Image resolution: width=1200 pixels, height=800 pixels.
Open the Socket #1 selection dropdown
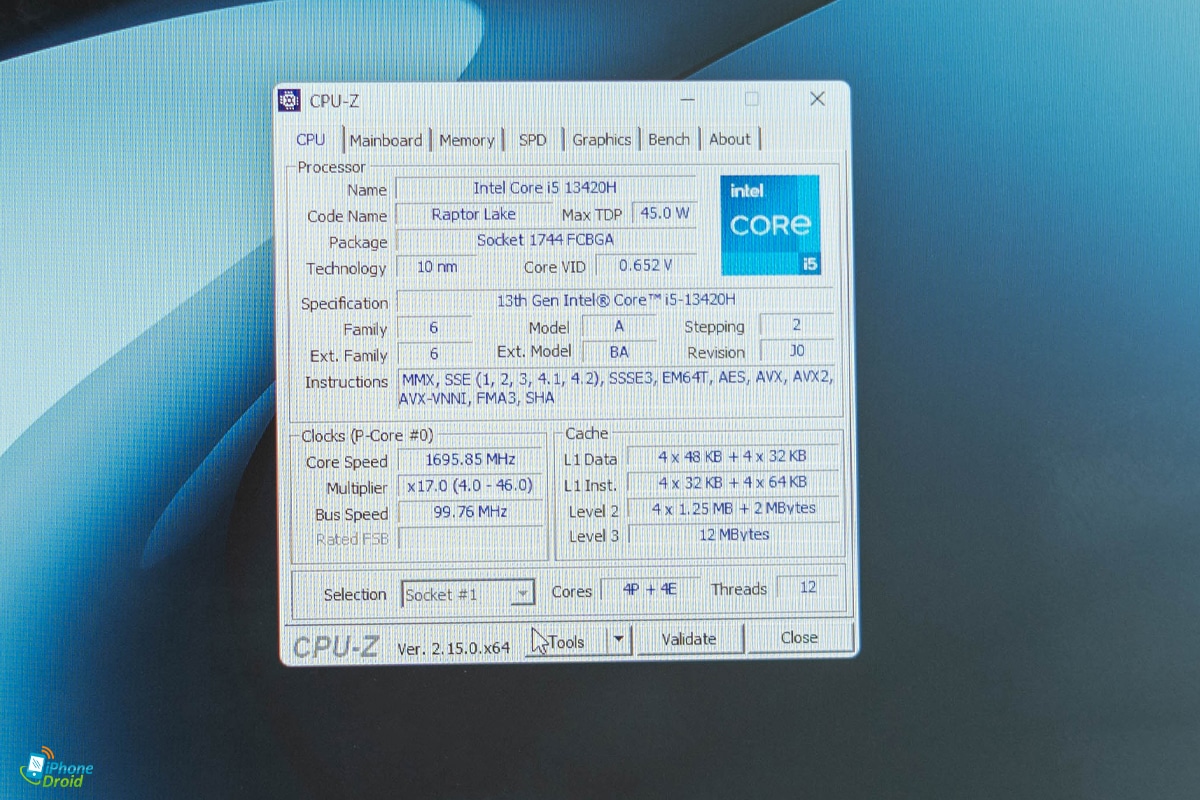467,594
